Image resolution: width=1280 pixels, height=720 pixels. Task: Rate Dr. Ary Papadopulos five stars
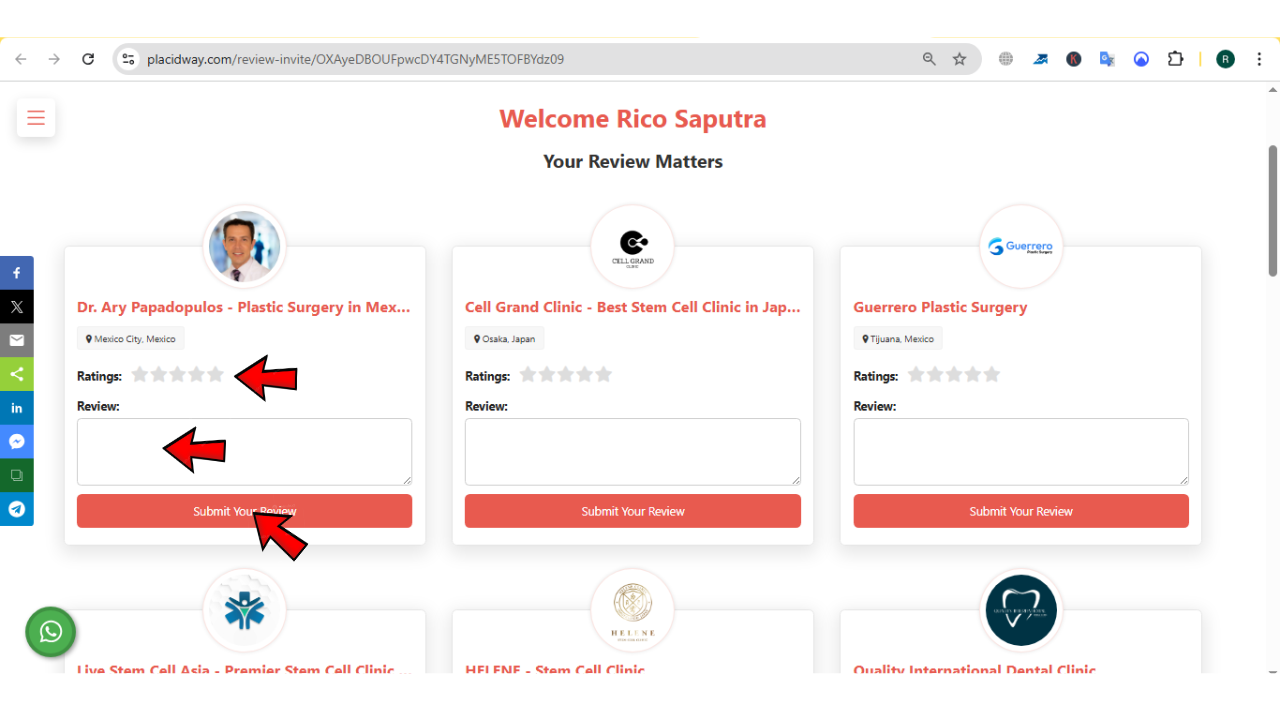pos(215,375)
